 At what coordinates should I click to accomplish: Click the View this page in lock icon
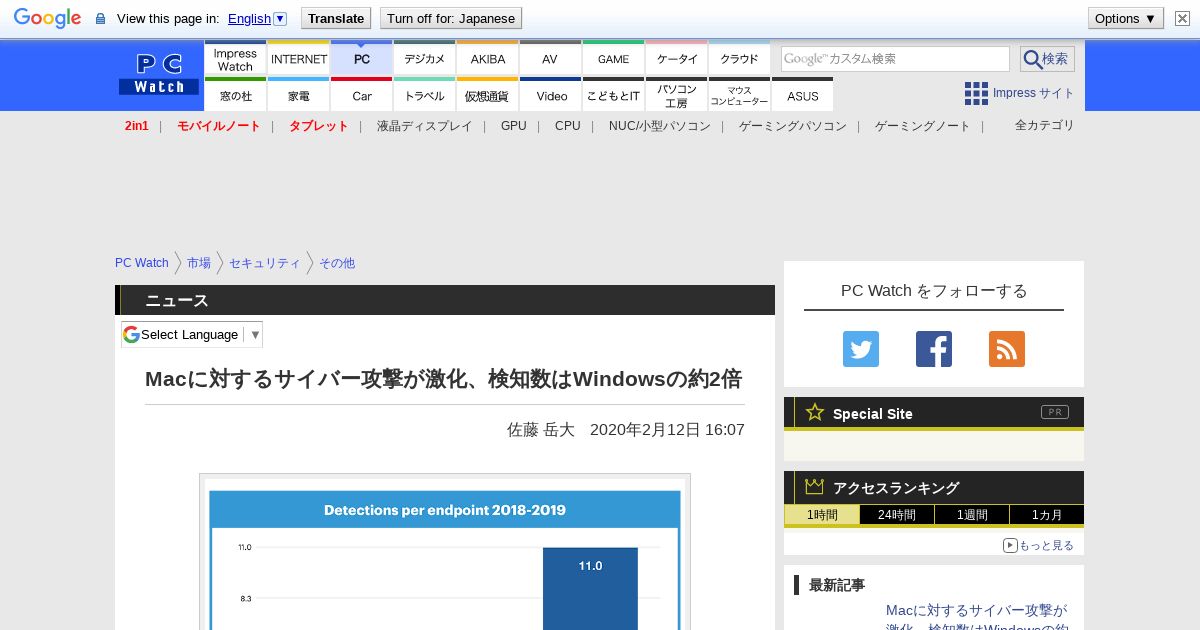(100, 18)
